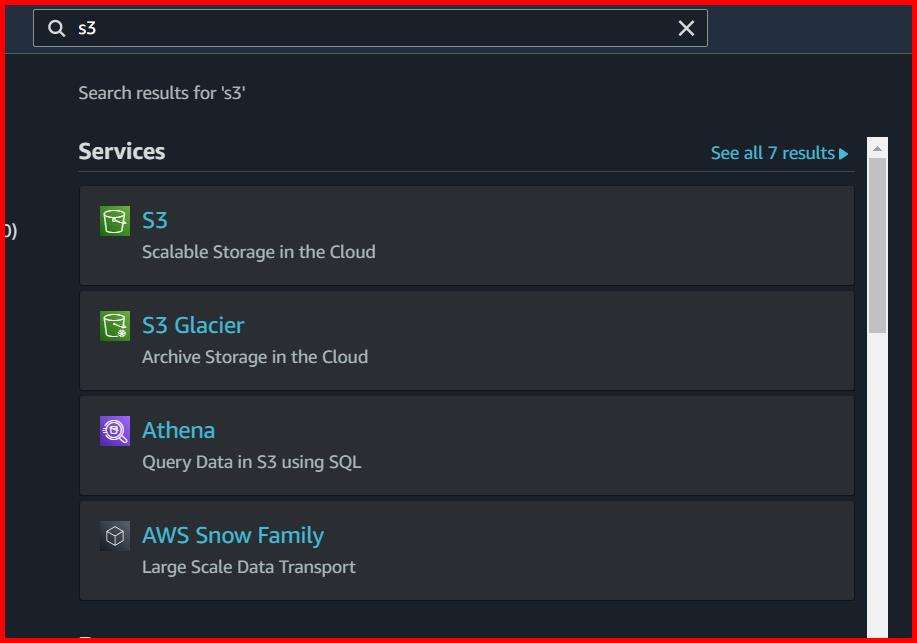Click the X to clear the search query
The height and width of the screenshot is (643, 917).
coord(685,28)
